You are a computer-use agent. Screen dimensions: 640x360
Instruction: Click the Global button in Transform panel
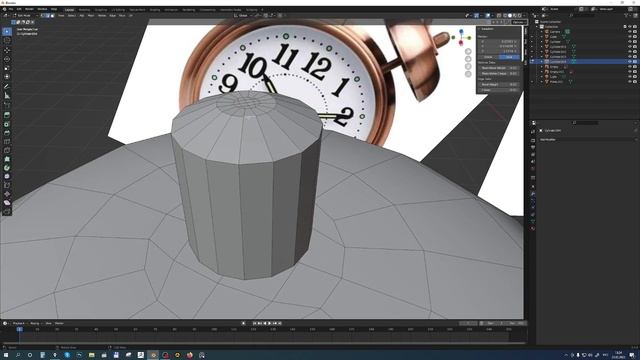tap(488, 57)
